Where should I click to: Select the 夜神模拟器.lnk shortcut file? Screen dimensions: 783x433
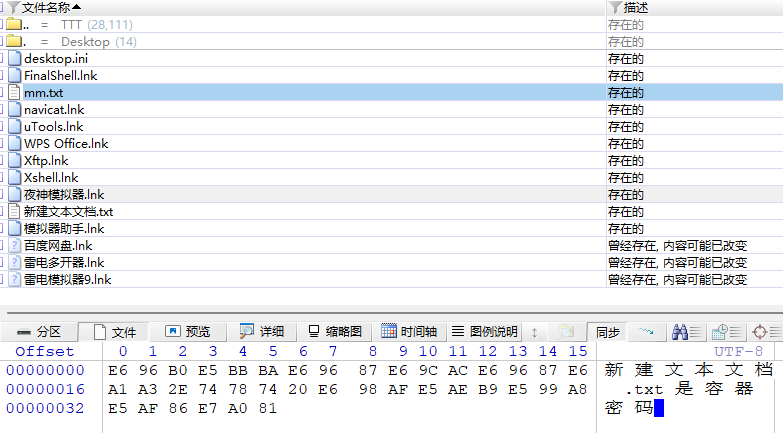coord(64,194)
